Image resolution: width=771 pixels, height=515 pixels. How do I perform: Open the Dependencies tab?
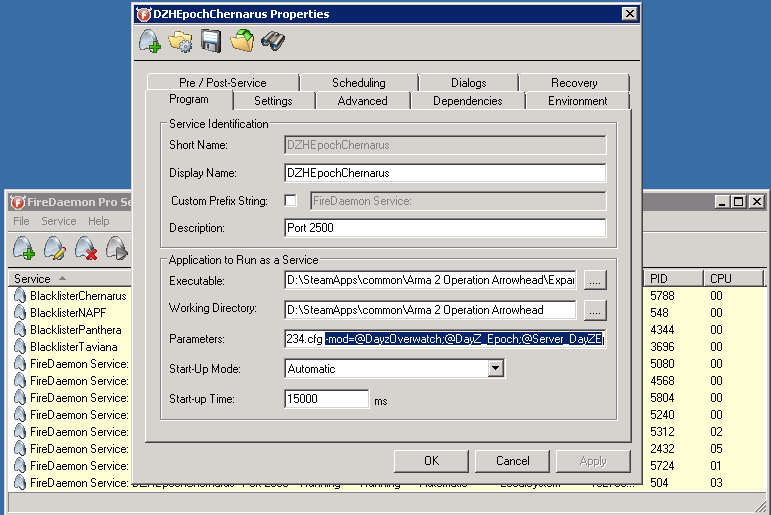pyautogui.click(x=468, y=101)
